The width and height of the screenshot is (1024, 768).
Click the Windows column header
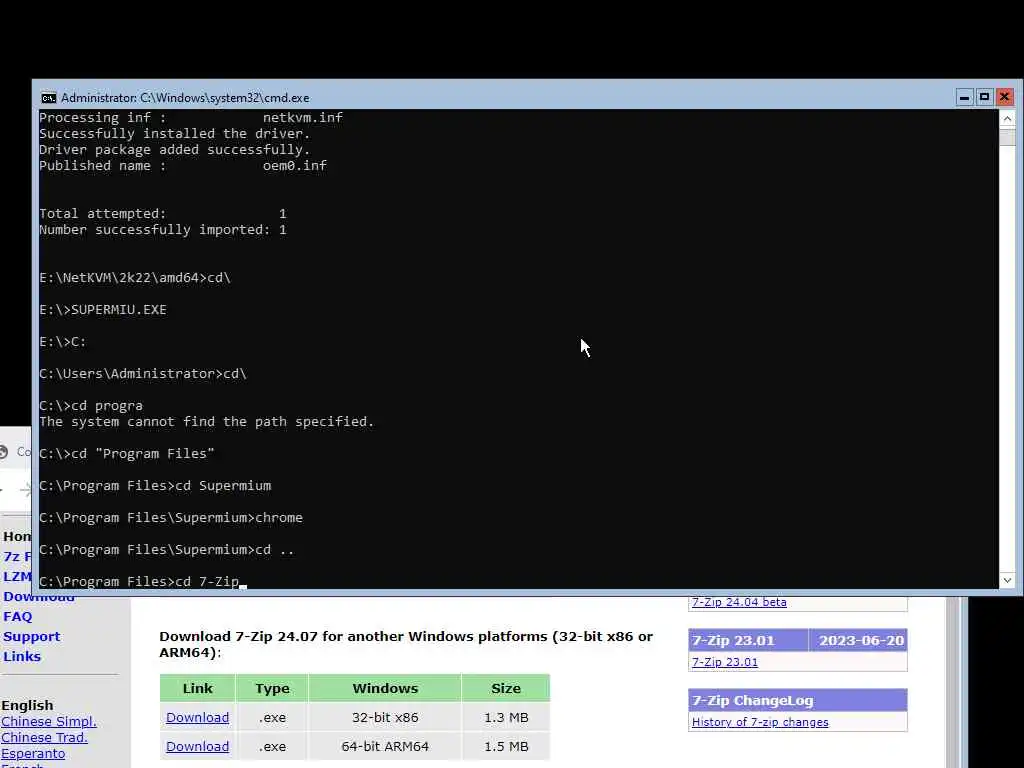(385, 688)
